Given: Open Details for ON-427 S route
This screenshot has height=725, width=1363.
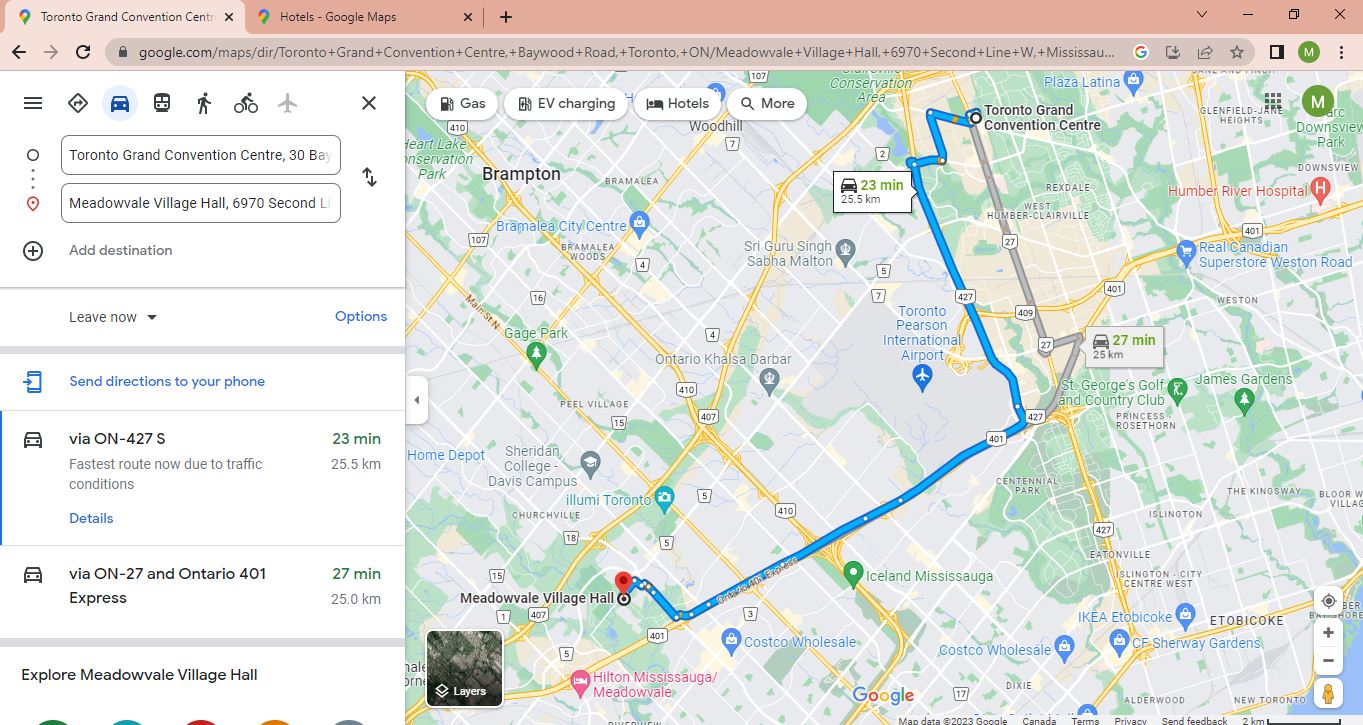Looking at the screenshot, I should (x=91, y=518).
